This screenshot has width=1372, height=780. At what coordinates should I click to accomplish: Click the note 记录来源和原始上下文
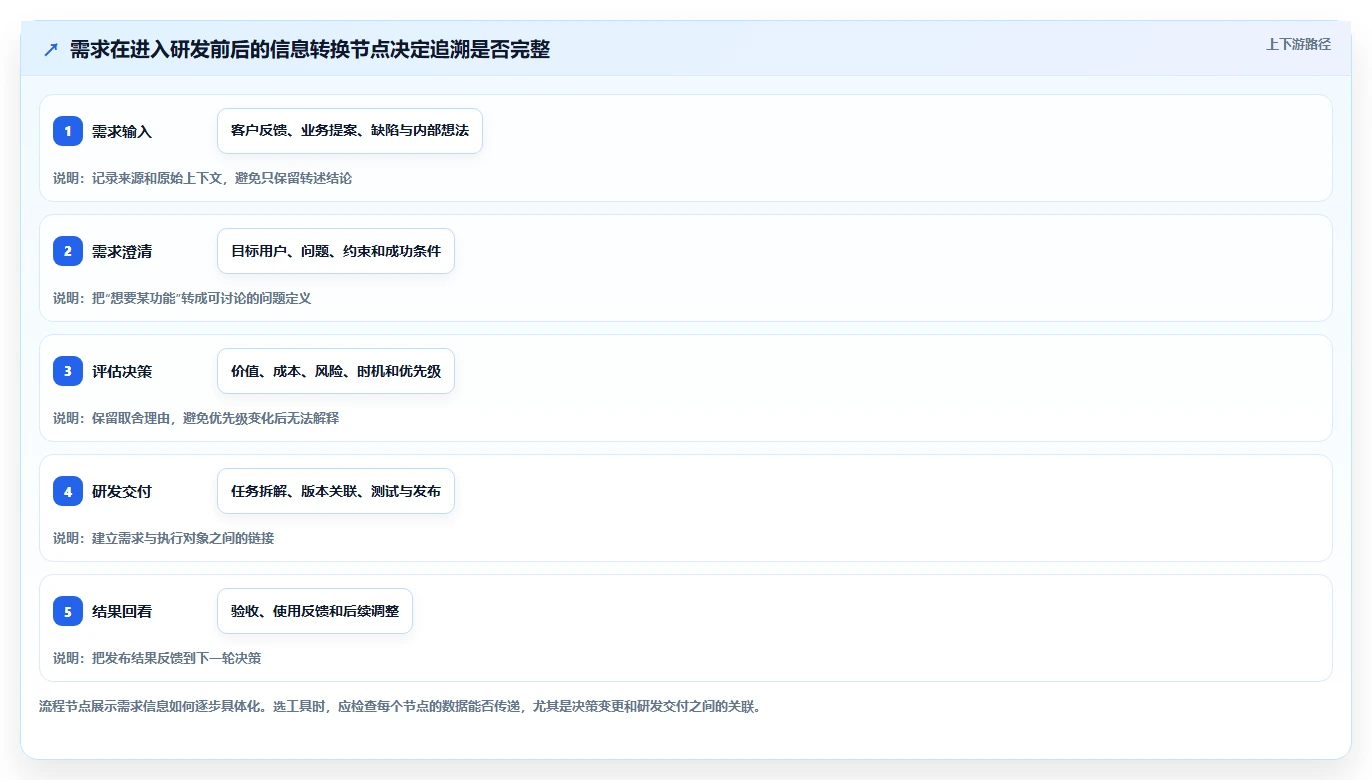pyautogui.click(x=202, y=178)
